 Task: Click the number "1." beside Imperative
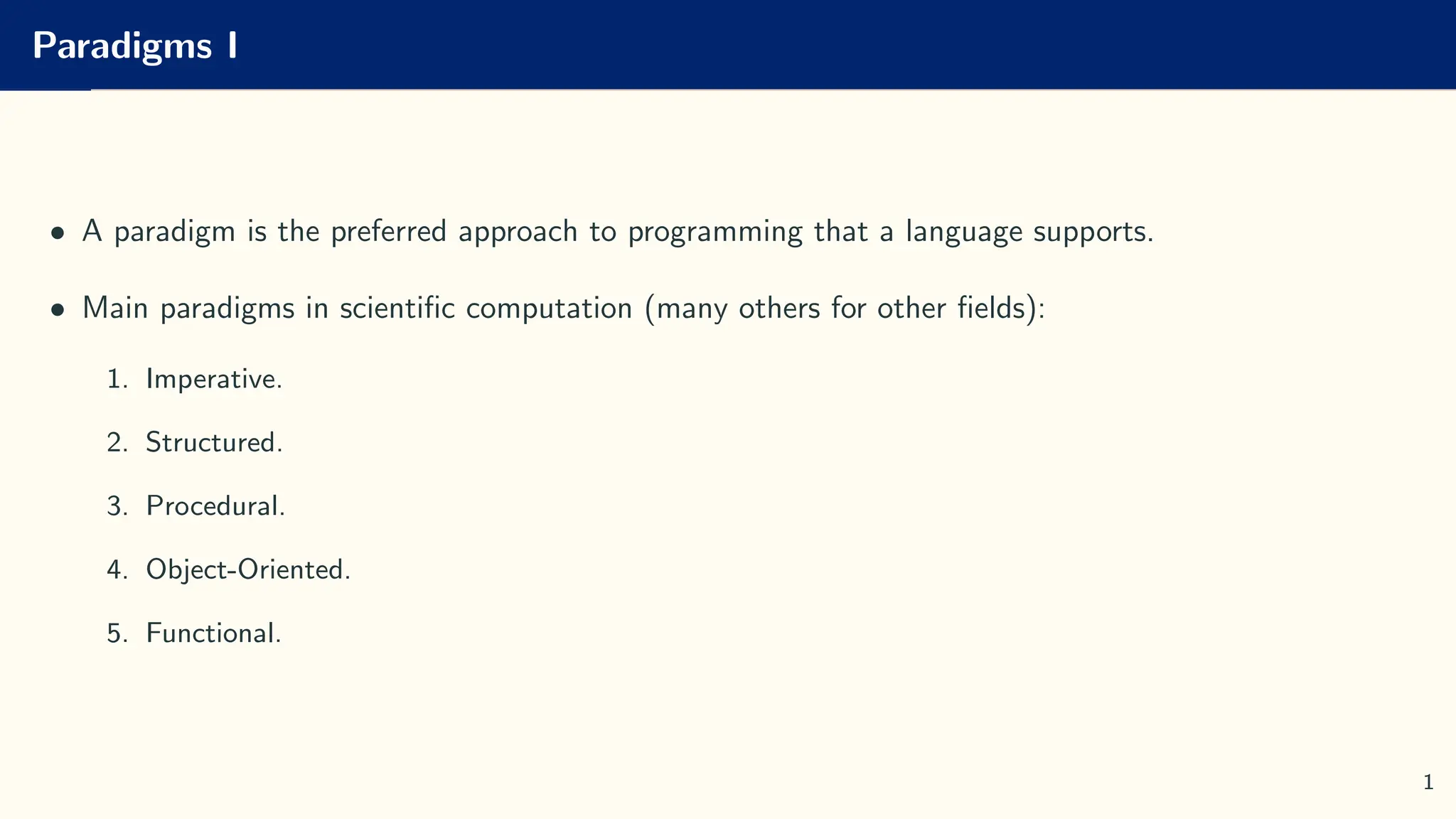tap(117, 379)
